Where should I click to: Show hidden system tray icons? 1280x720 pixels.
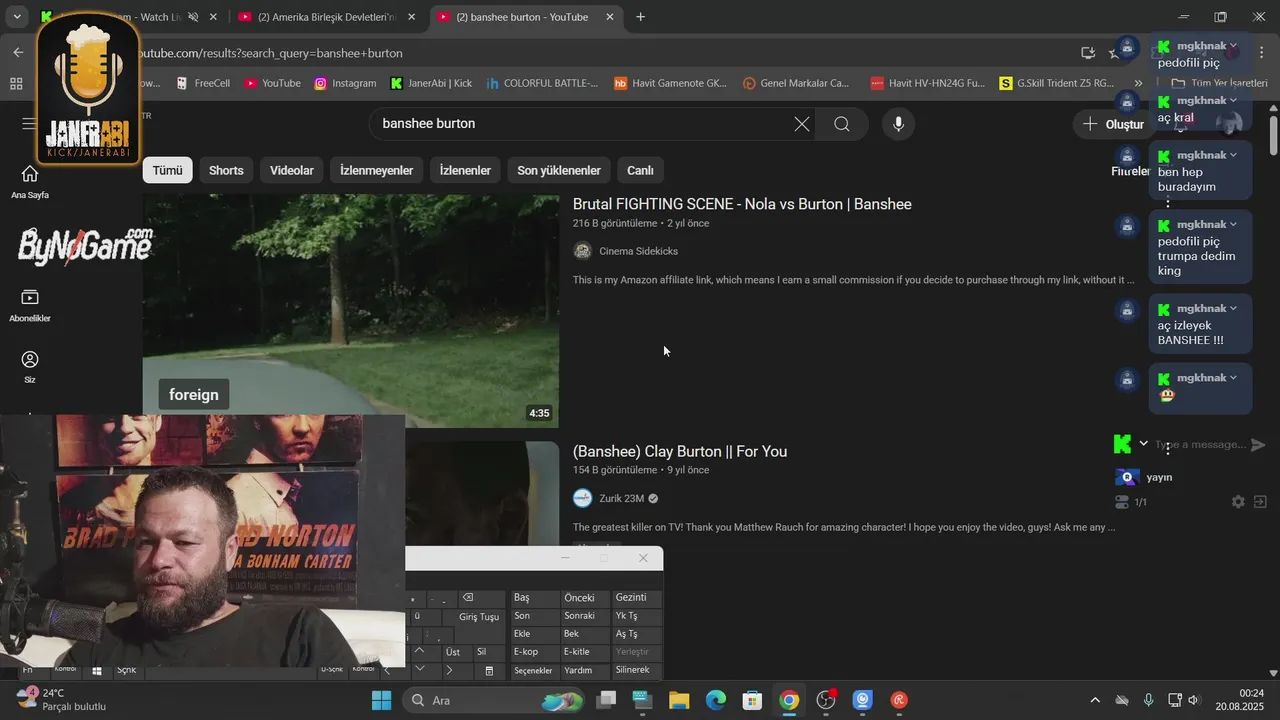click(x=1095, y=700)
